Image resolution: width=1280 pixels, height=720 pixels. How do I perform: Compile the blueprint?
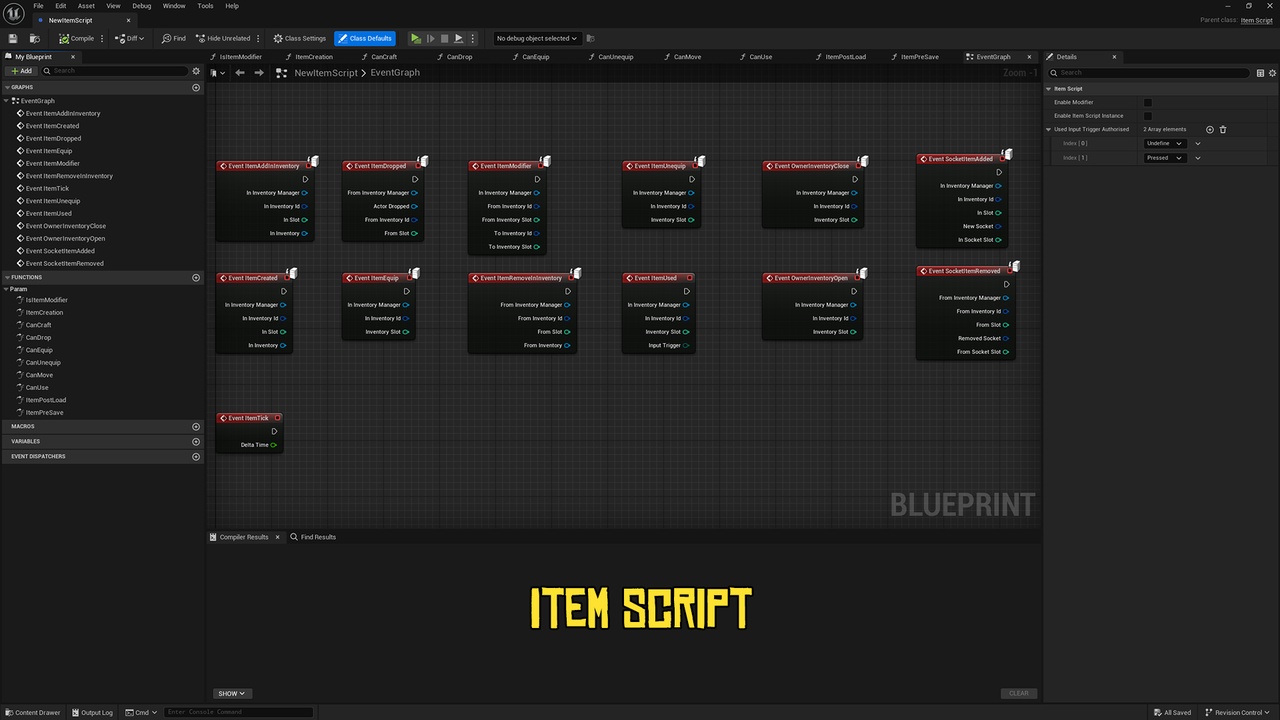click(x=76, y=38)
